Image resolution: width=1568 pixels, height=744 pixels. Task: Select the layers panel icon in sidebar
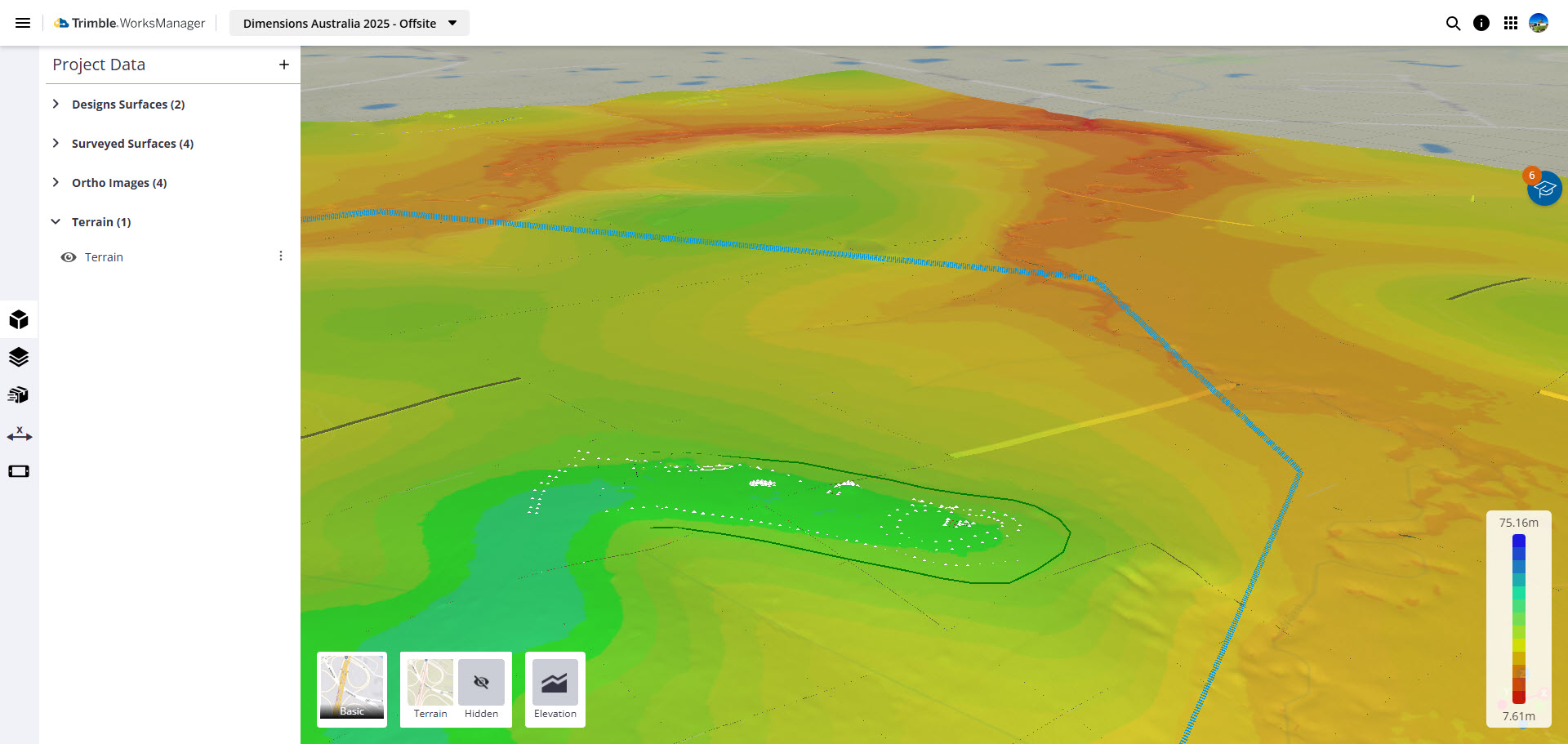(18, 357)
